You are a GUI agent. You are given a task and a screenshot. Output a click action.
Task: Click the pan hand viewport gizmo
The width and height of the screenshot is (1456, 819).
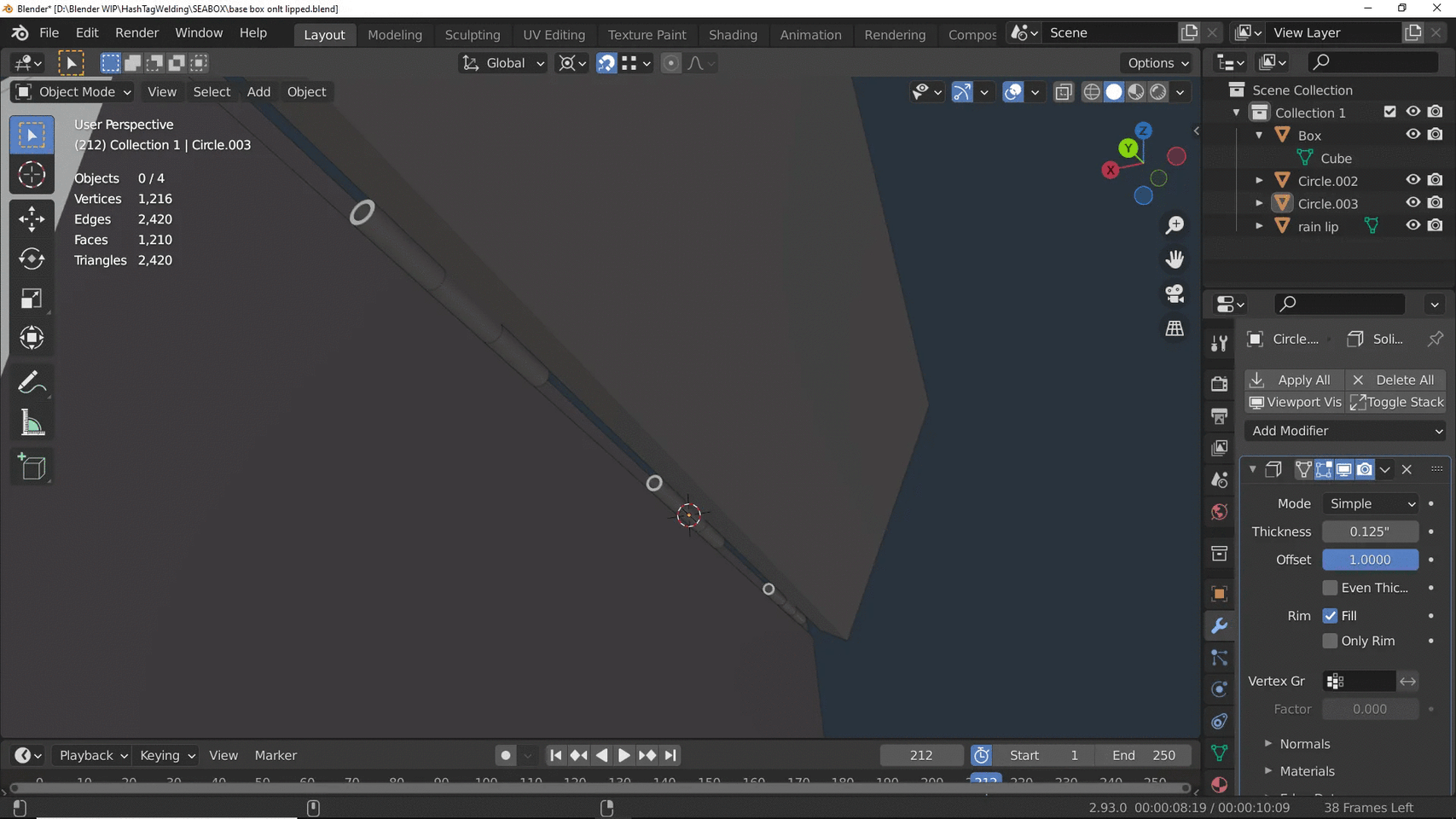[x=1175, y=258]
